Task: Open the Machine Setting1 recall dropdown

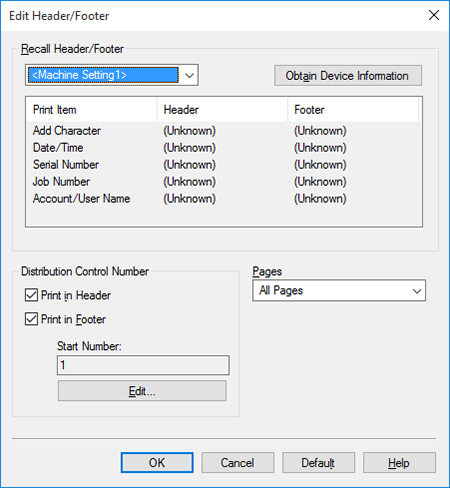Action: click(112, 75)
